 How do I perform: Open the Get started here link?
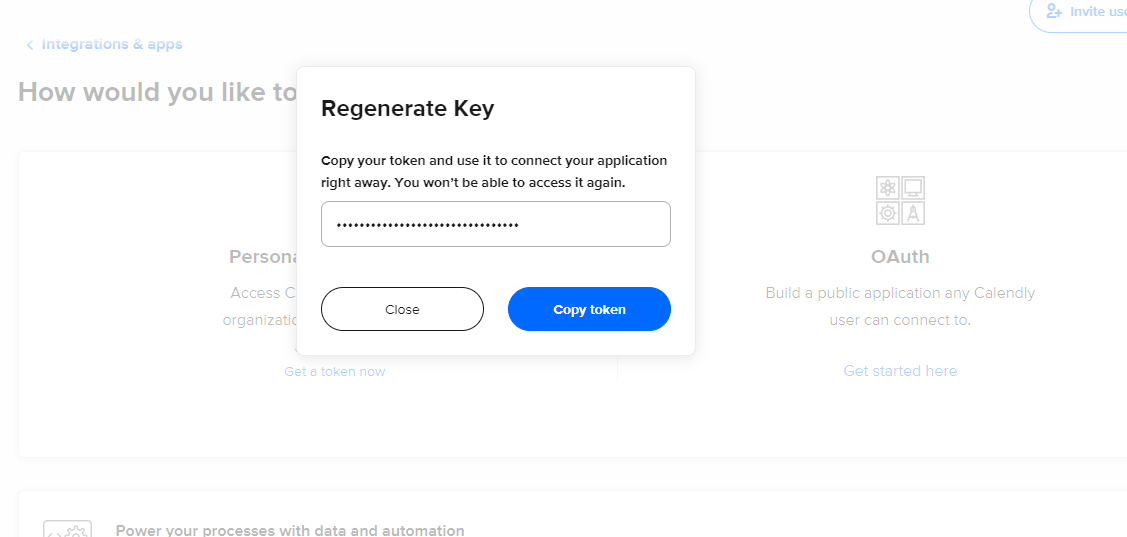coord(901,371)
